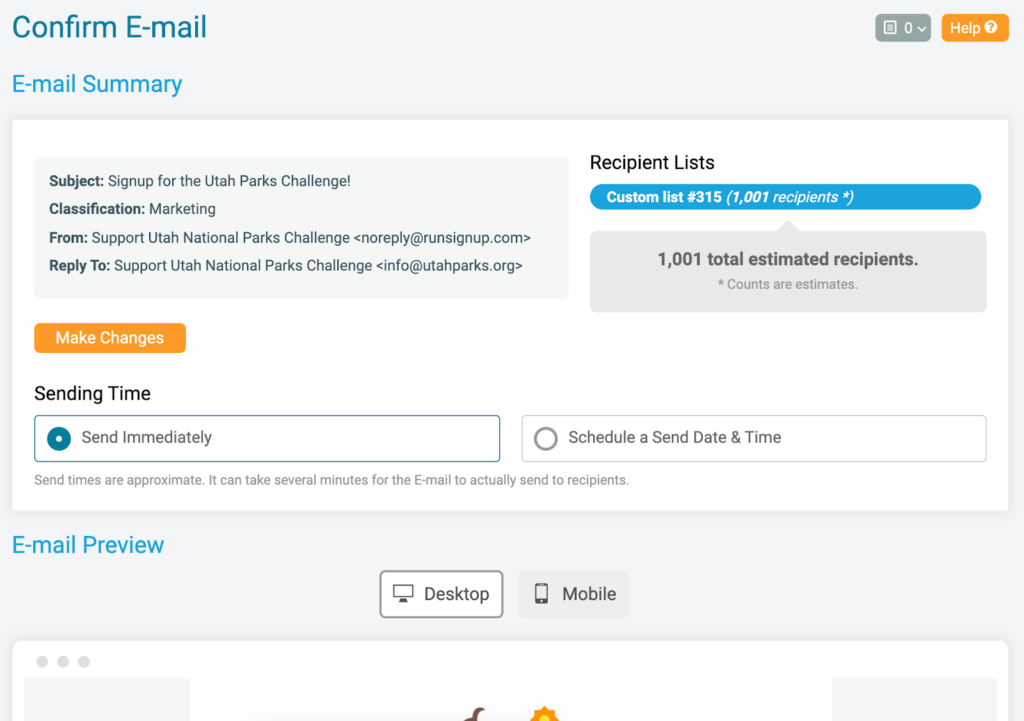This screenshot has width=1024, height=721.
Task: Click the 1,001 total estimated recipients panel
Action: coord(788,271)
